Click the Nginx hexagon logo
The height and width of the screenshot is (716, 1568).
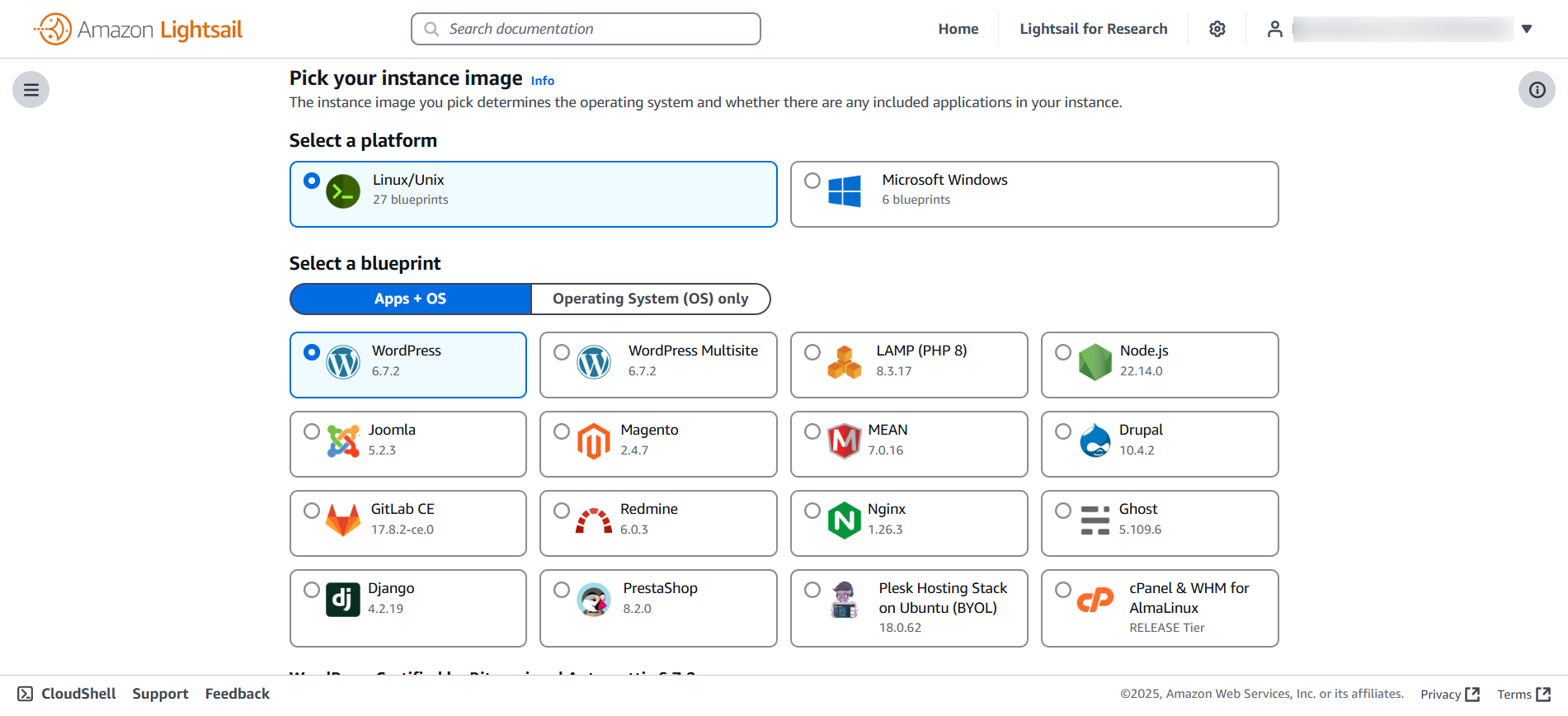point(844,521)
